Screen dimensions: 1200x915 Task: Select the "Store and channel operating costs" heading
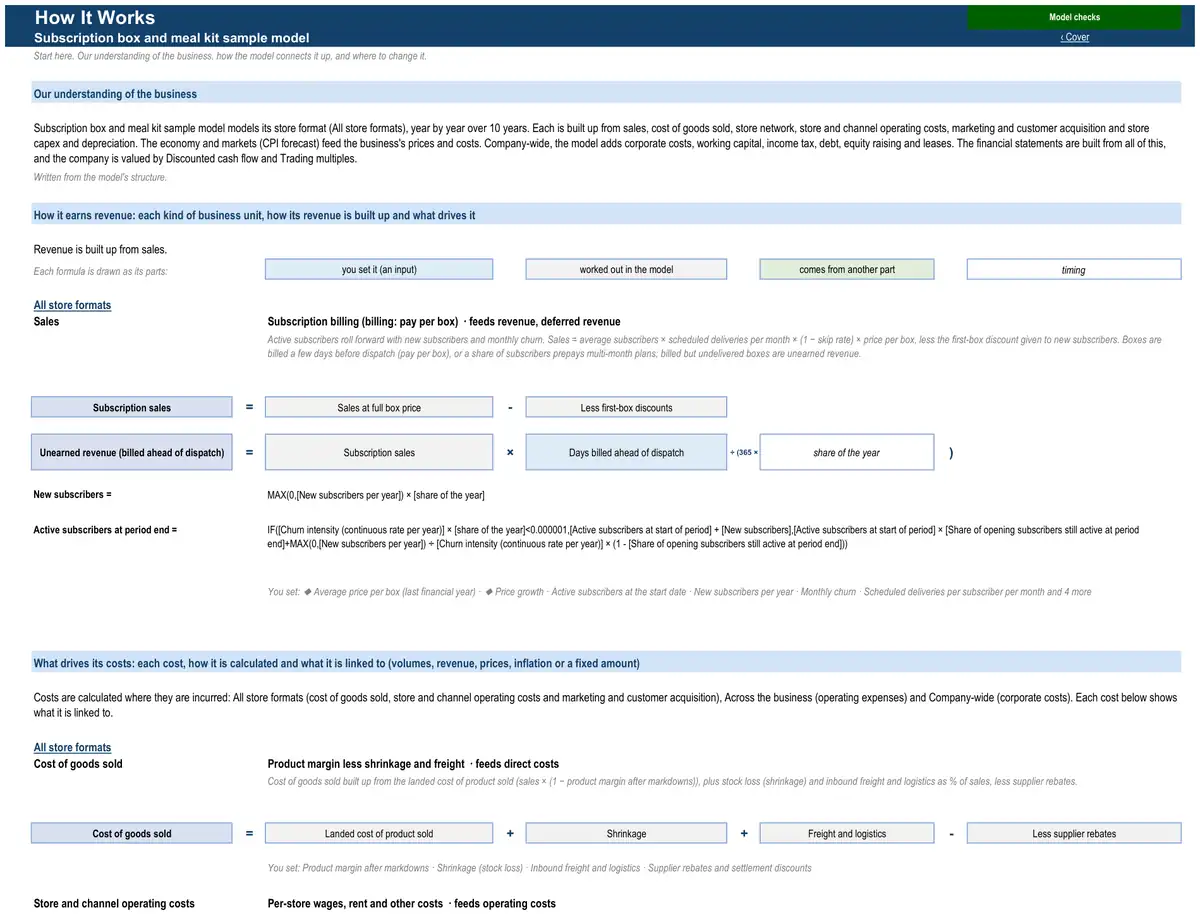[x=114, y=903]
